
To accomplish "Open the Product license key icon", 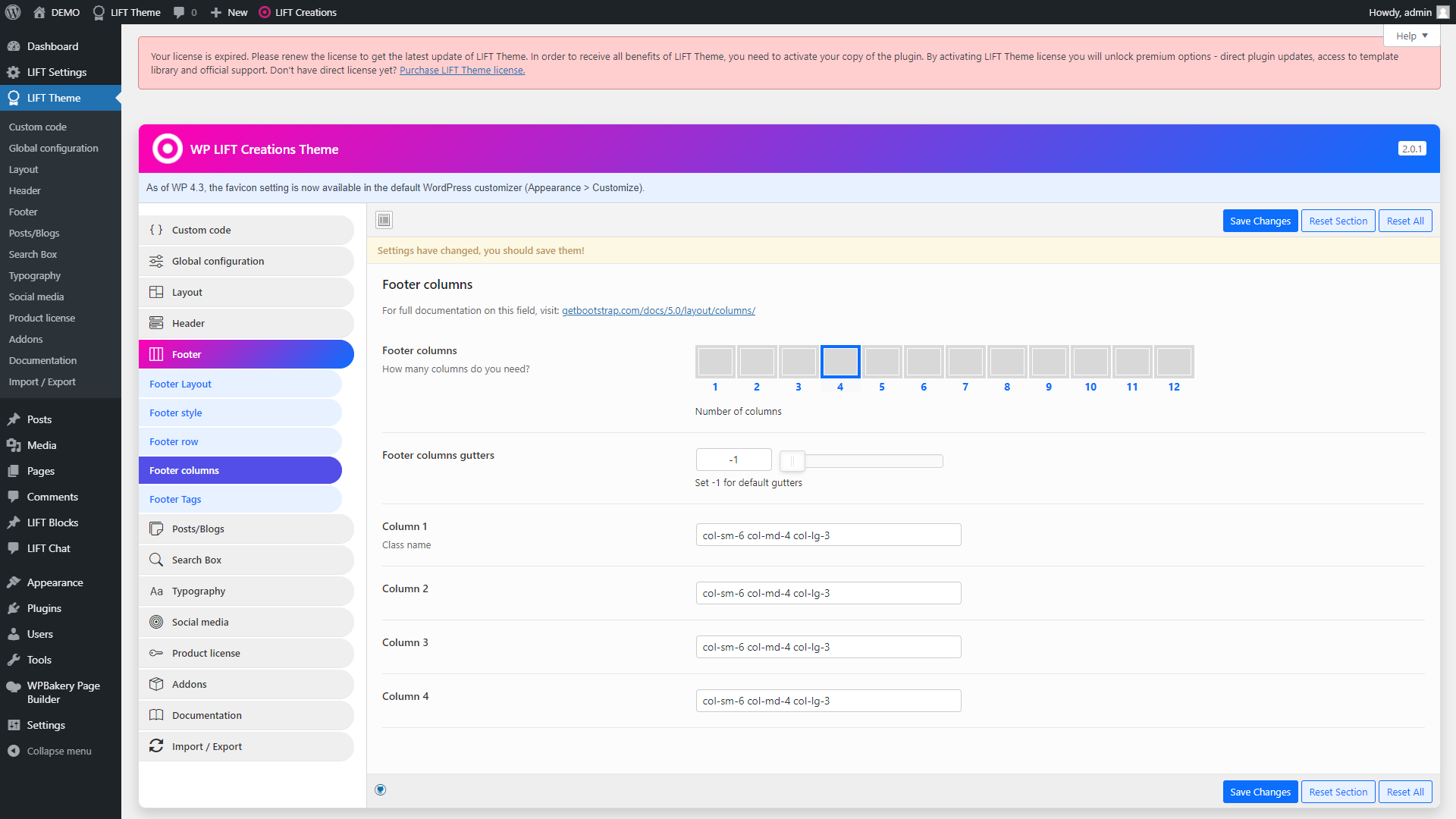I will [x=156, y=653].
